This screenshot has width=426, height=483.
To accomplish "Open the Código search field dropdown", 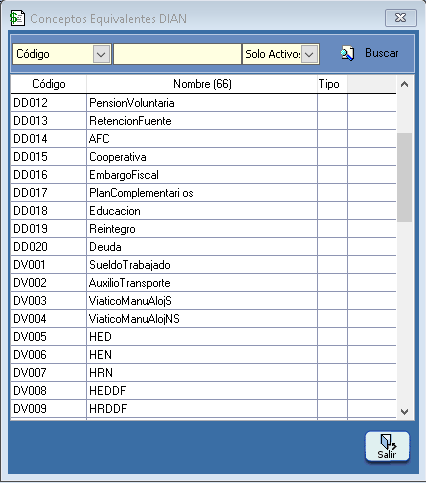I will 101,54.
